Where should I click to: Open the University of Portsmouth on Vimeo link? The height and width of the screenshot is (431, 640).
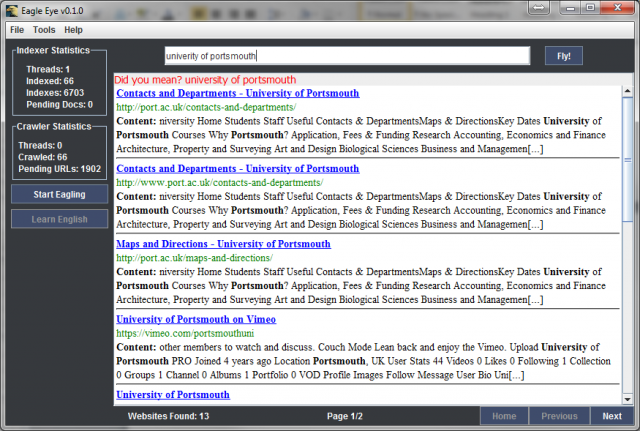pyautogui.click(x=196, y=319)
